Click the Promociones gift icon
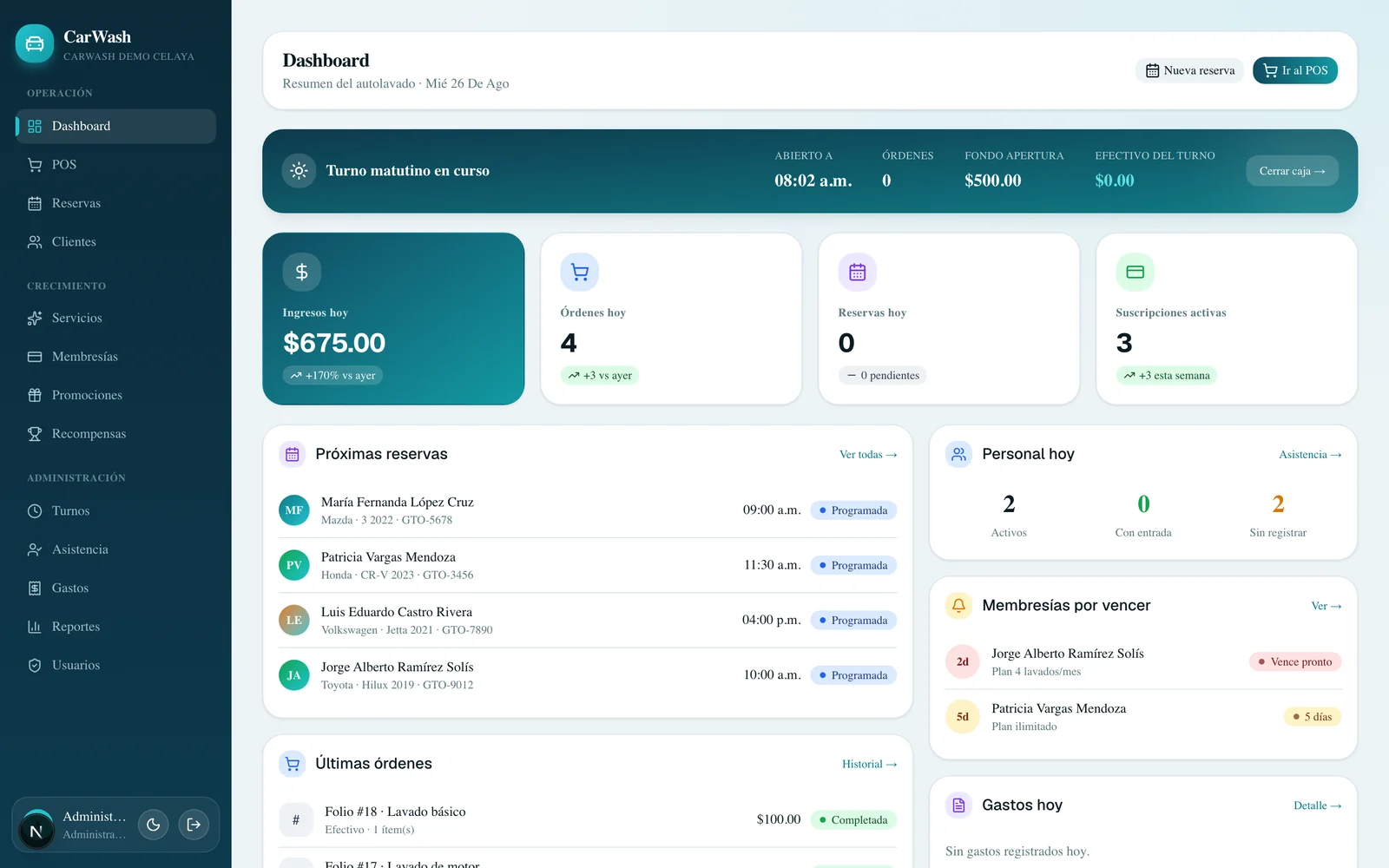 35,395
